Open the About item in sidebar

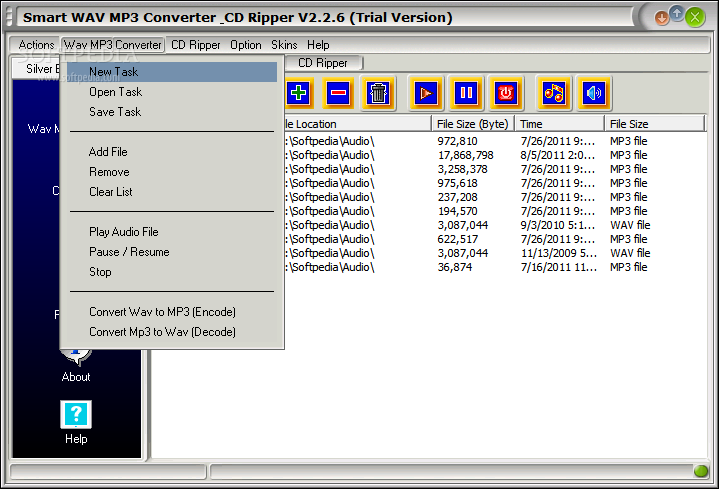tap(76, 377)
